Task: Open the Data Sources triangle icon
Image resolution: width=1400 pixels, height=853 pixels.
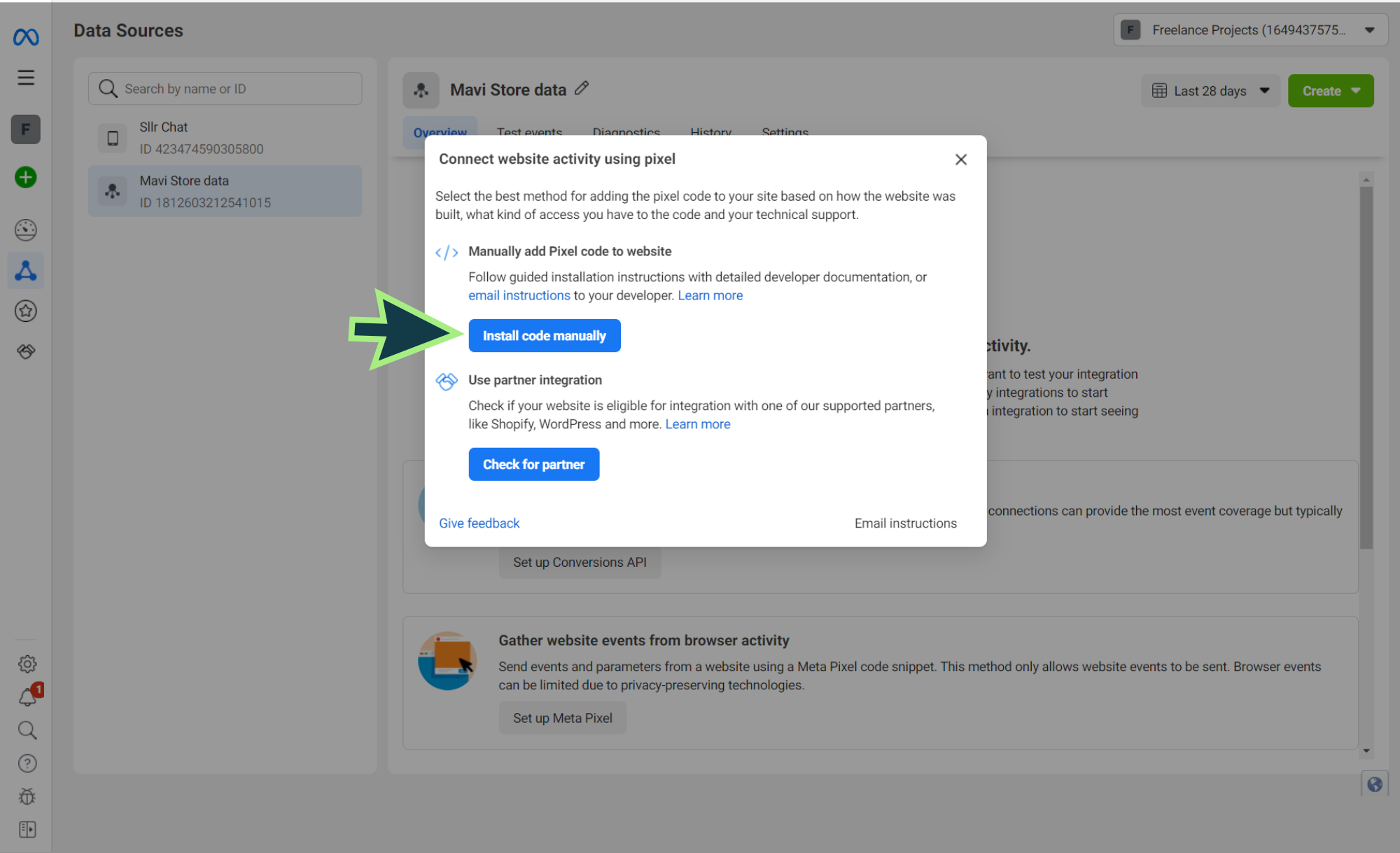Action: [26, 271]
